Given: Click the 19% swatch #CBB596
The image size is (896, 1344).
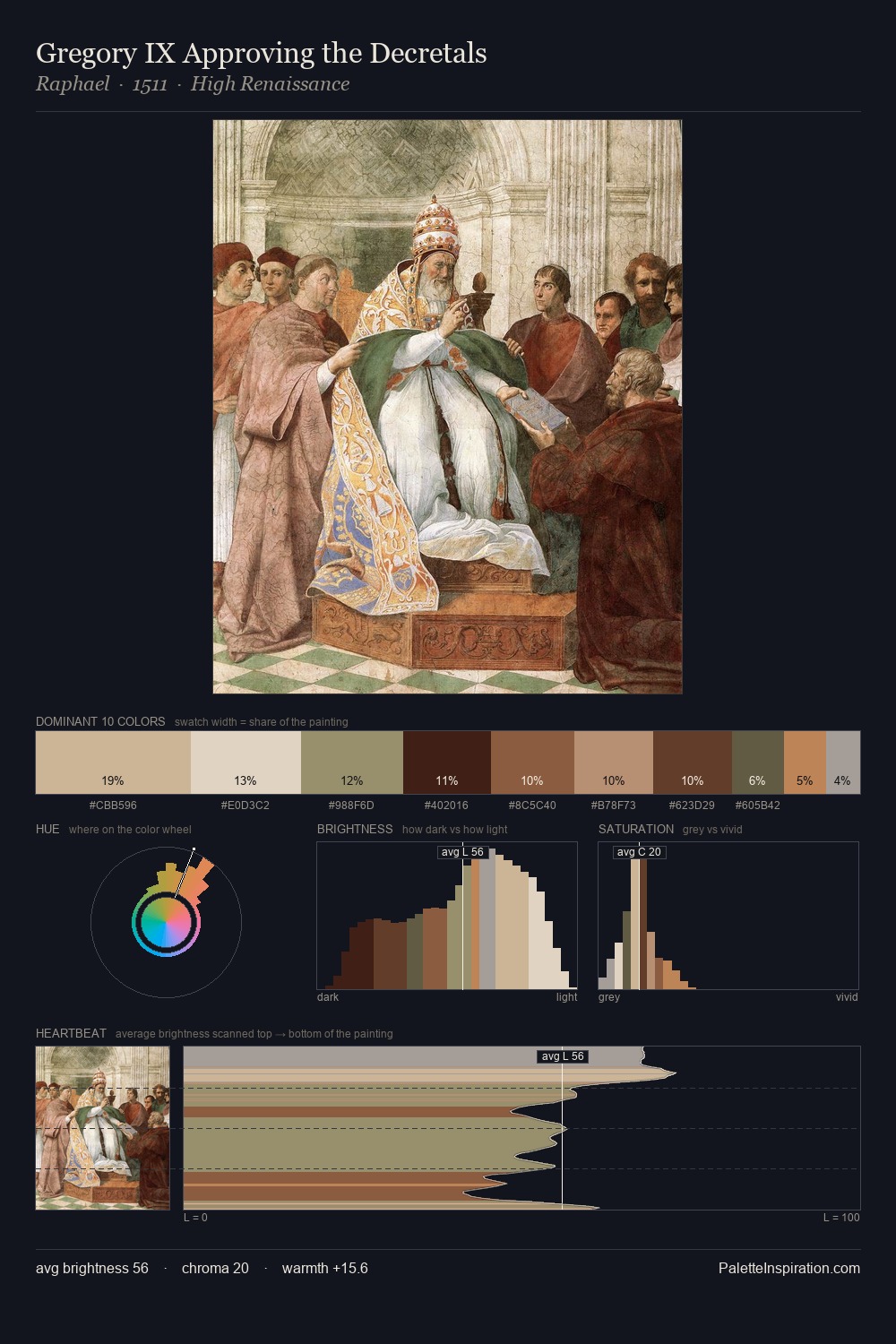Looking at the screenshot, I should click(113, 762).
